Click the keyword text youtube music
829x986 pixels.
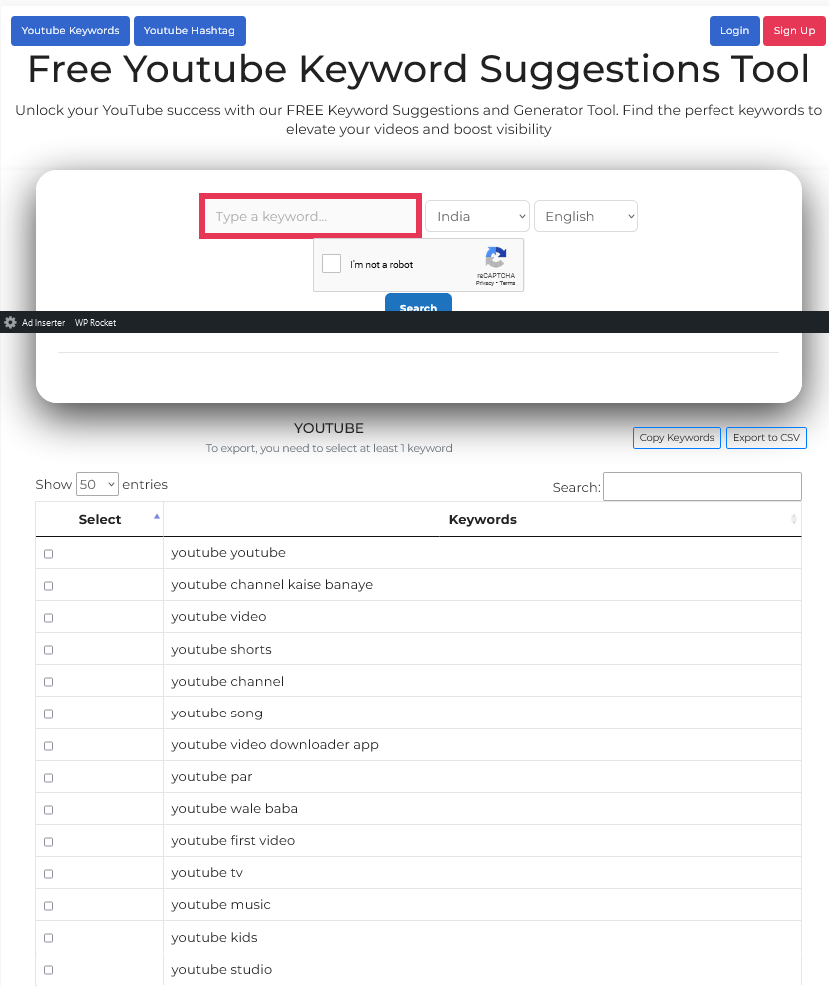pos(221,905)
